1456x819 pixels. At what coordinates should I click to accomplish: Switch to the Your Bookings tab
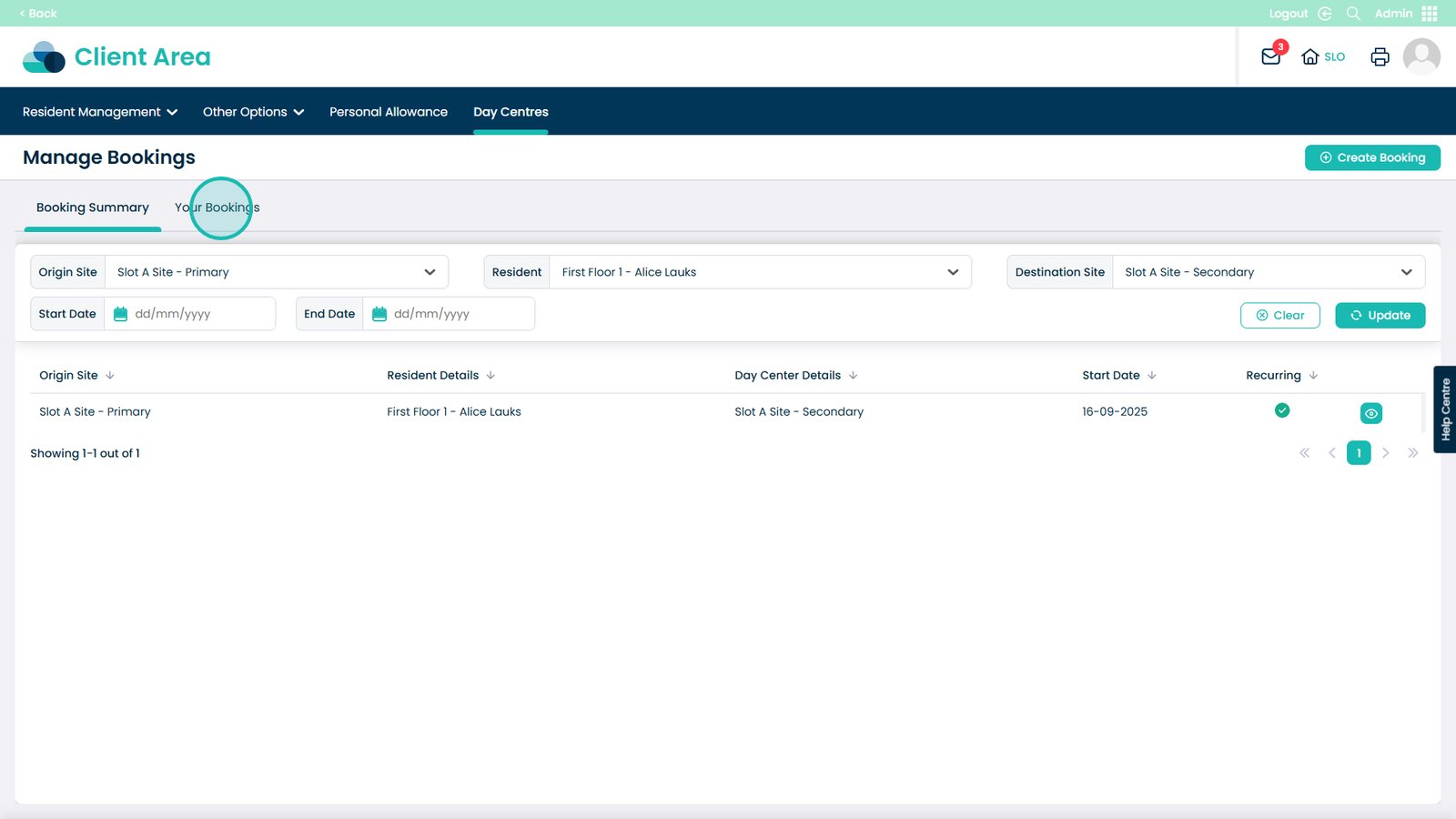point(217,207)
